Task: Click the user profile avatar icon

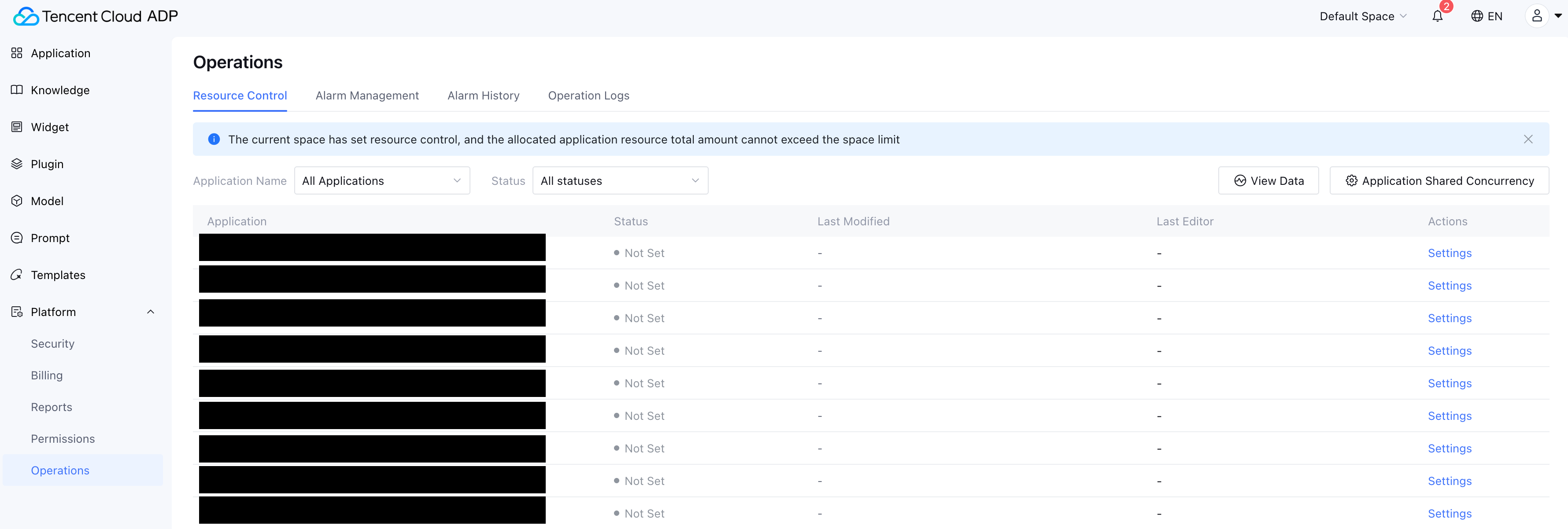Action: 1536,16
